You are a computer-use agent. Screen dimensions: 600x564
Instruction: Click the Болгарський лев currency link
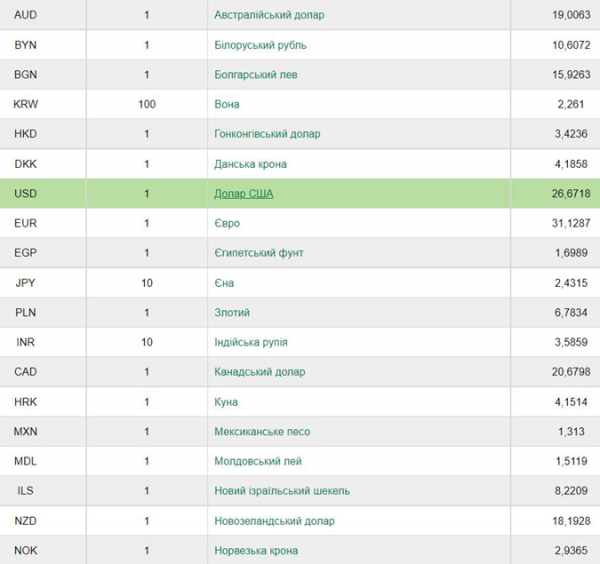point(256,75)
